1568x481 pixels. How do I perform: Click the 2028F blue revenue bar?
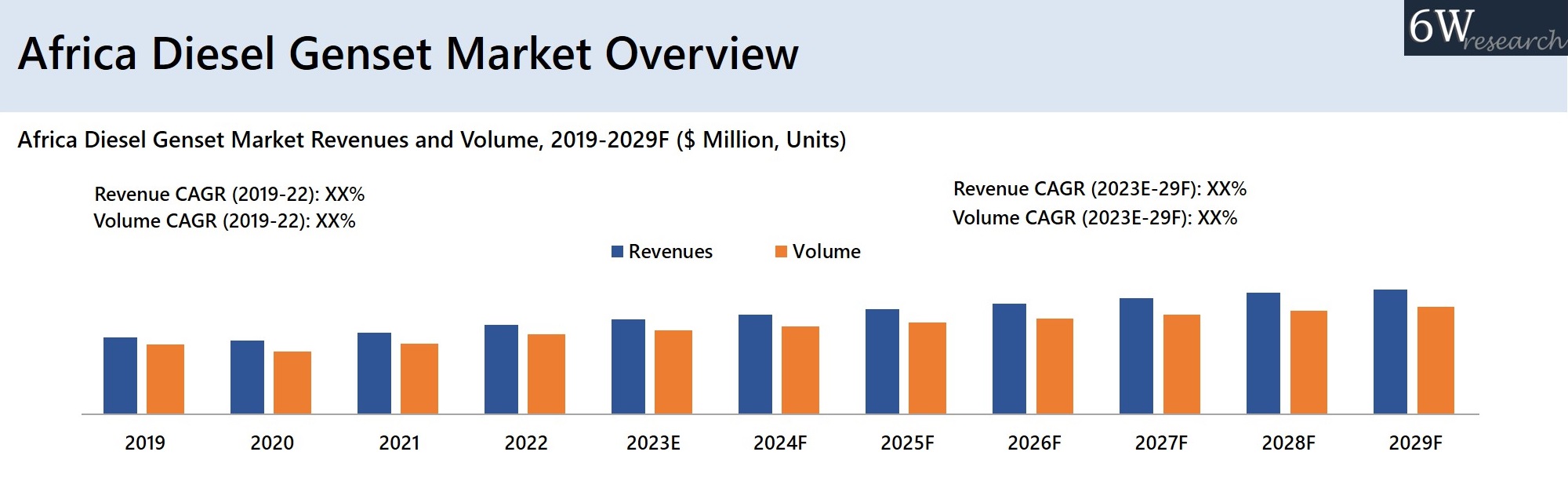[1263, 353]
